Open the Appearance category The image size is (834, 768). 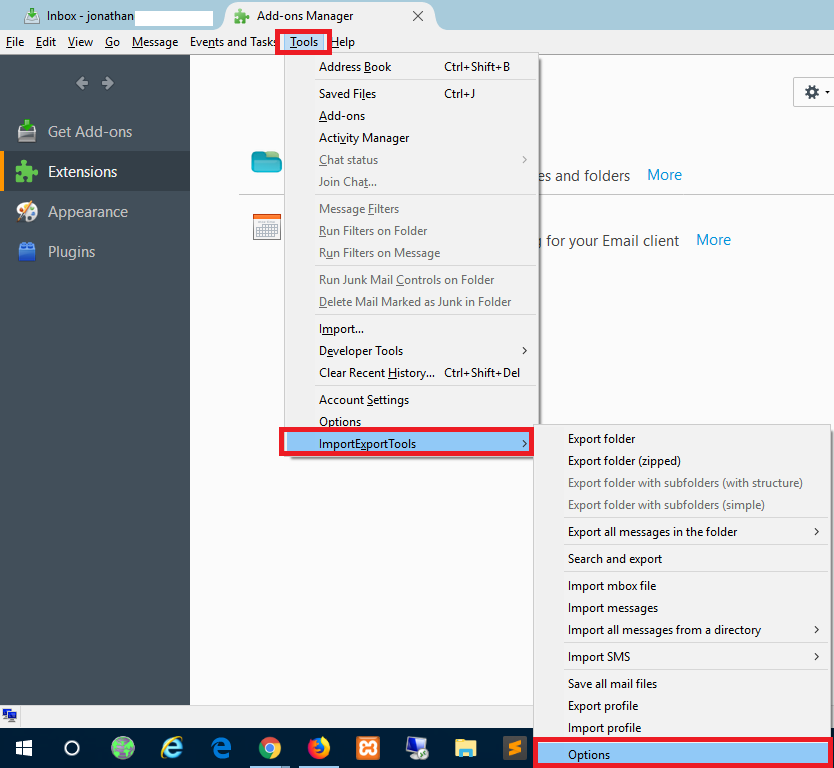(95, 212)
